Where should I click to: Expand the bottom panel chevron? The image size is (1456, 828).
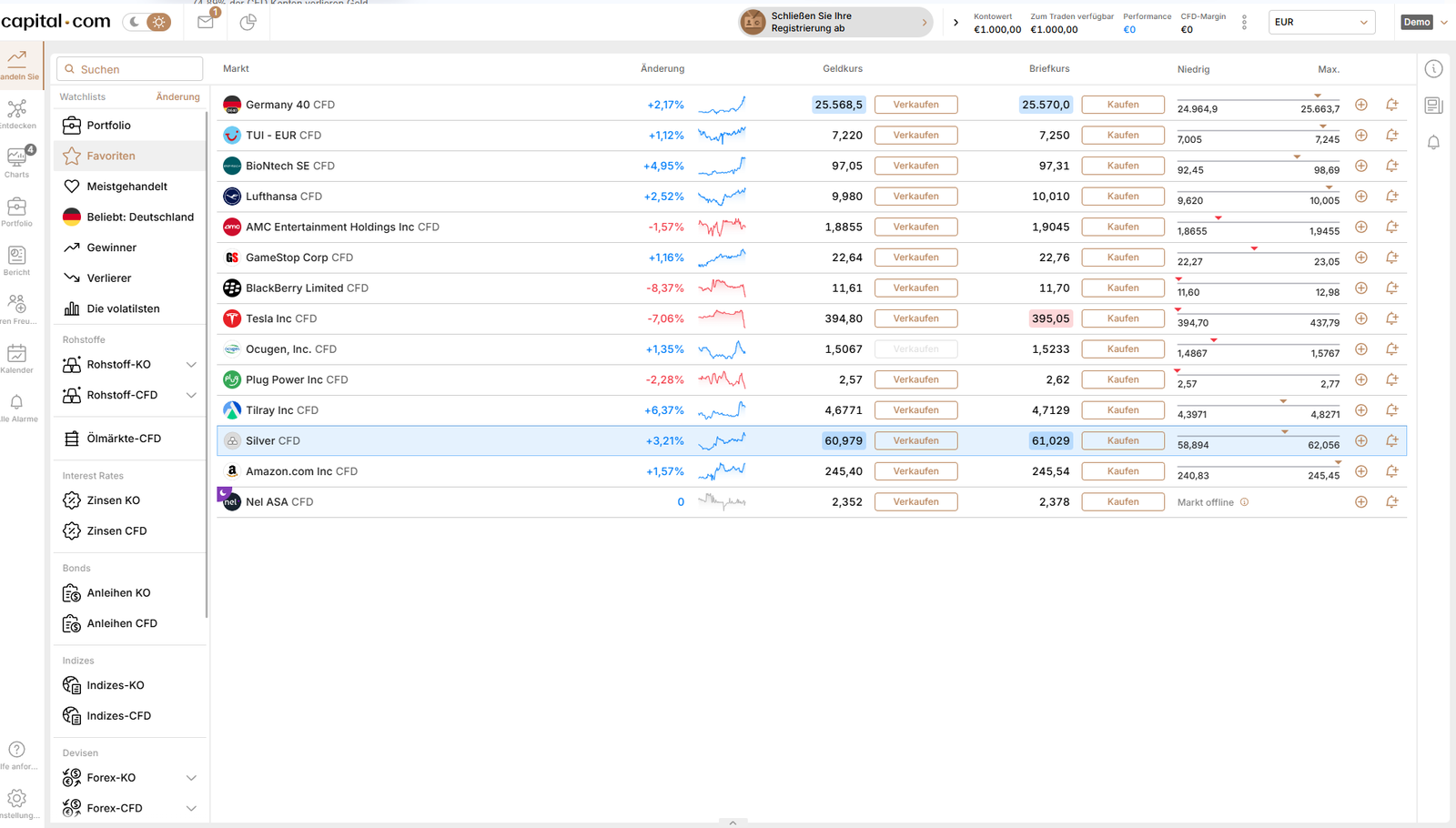click(733, 823)
